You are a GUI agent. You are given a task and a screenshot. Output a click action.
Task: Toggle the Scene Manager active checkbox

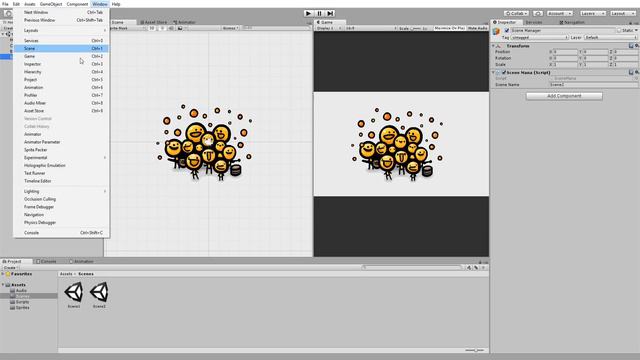[x=507, y=30]
